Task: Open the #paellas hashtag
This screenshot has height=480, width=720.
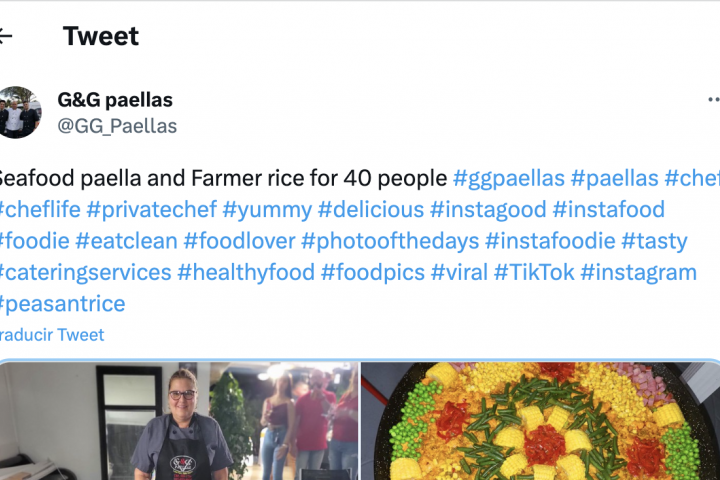Action: tap(614, 179)
